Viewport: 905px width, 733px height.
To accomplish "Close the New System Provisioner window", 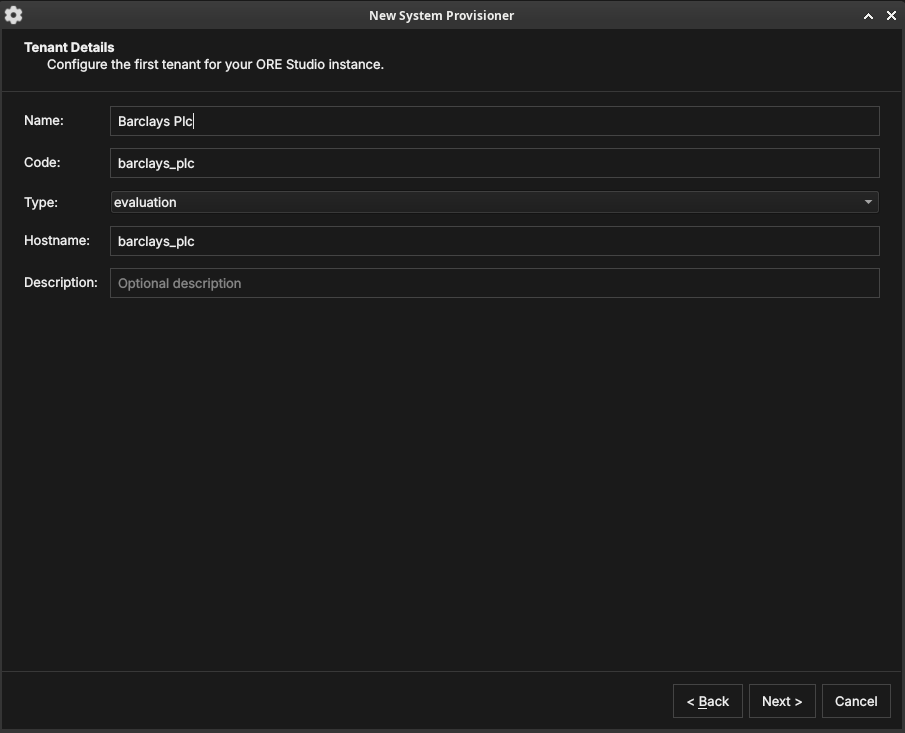I will [x=891, y=16].
